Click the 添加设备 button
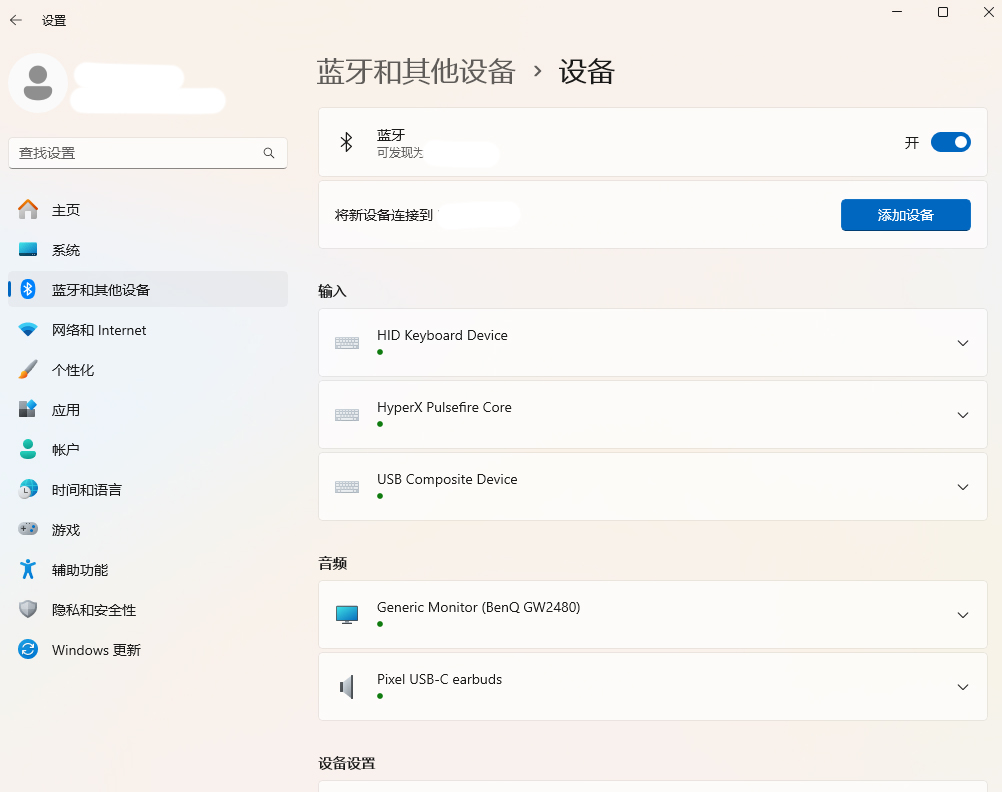The height and width of the screenshot is (792, 1002). pos(905,215)
